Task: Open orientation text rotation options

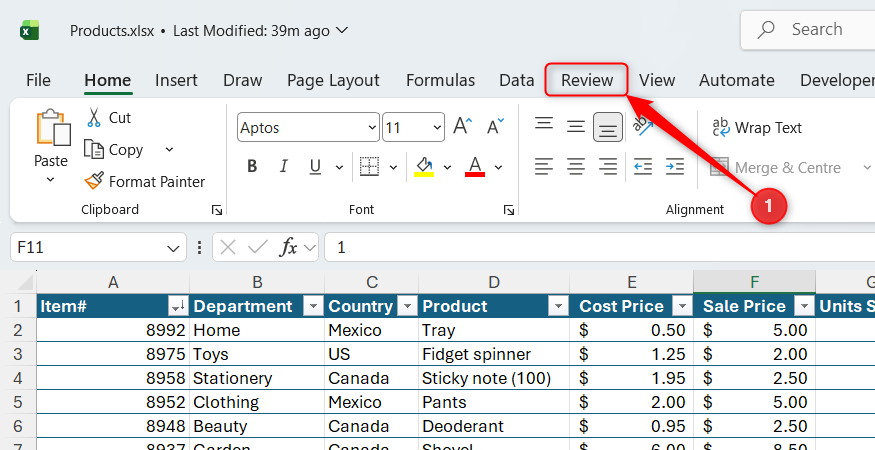Action: coord(642,126)
